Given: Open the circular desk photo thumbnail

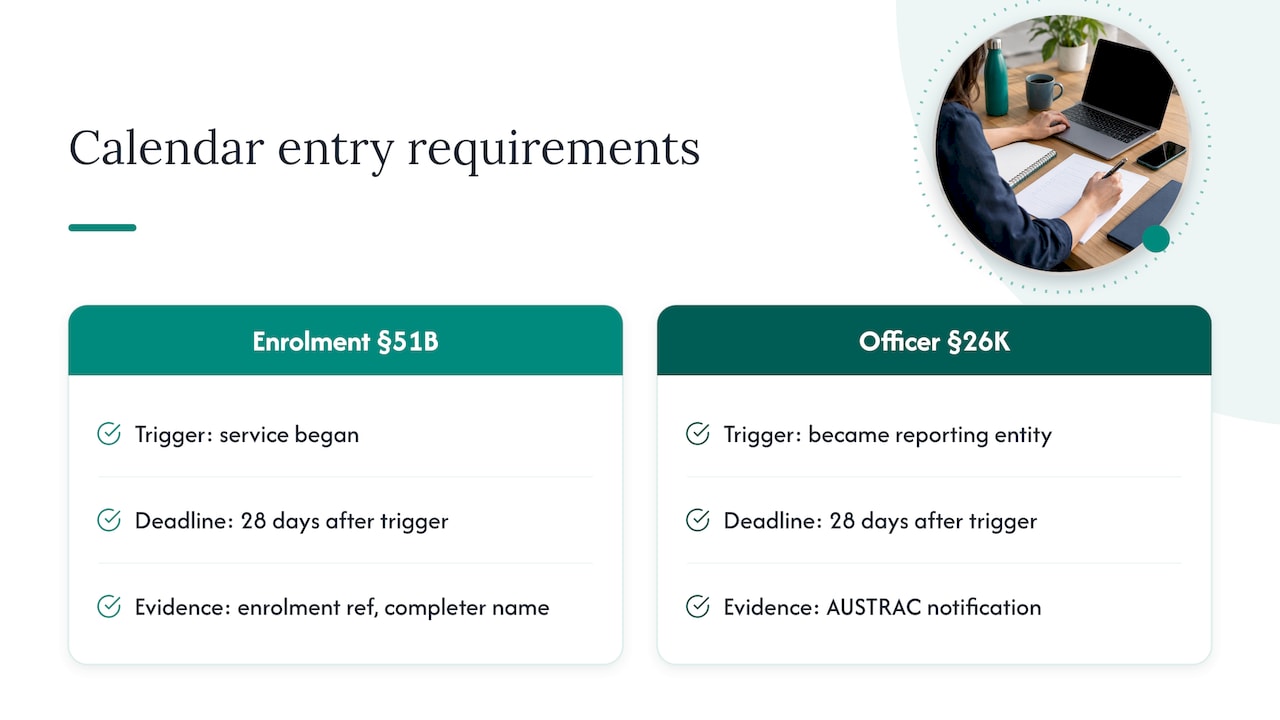Looking at the screenshot, I should 1062,143.
